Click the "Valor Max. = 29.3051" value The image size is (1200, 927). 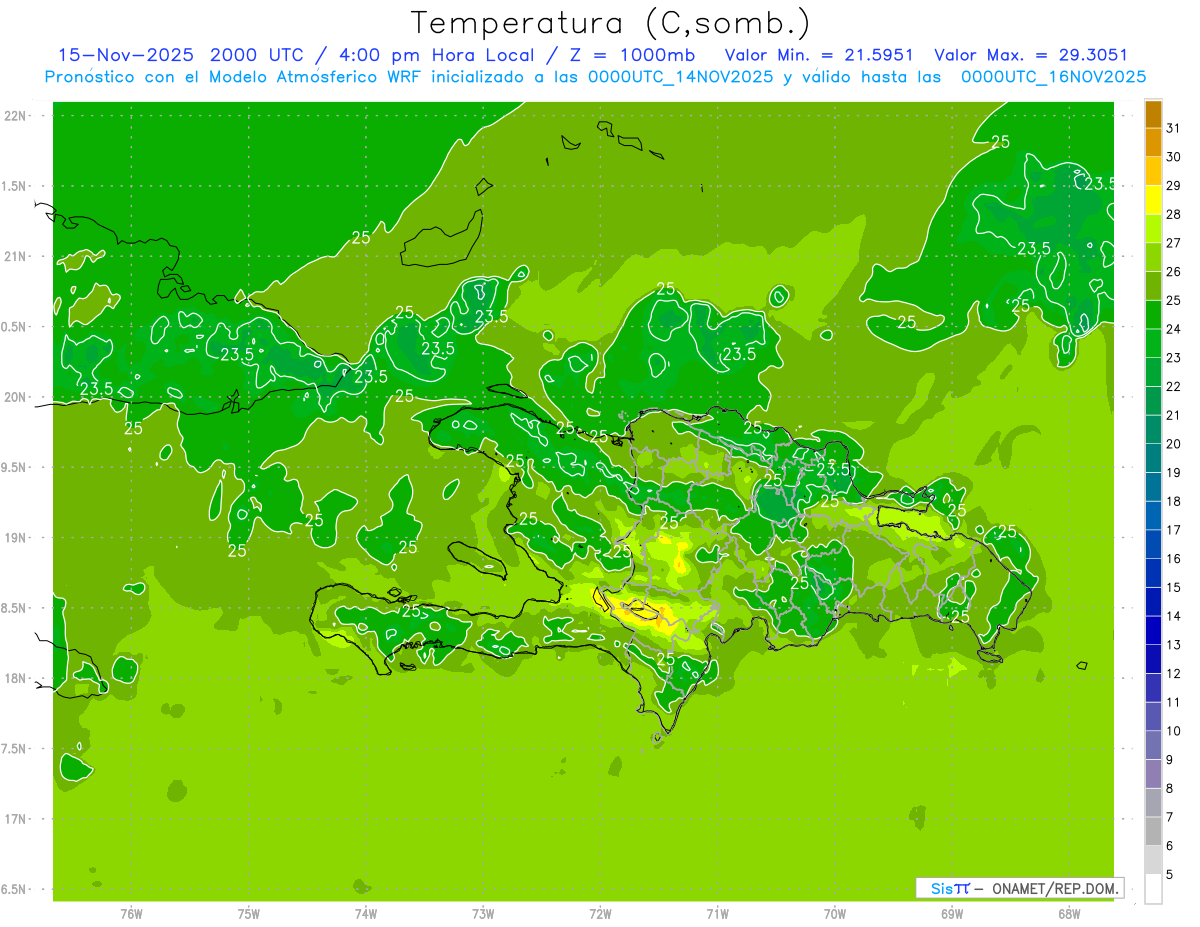click(1030, 55)
